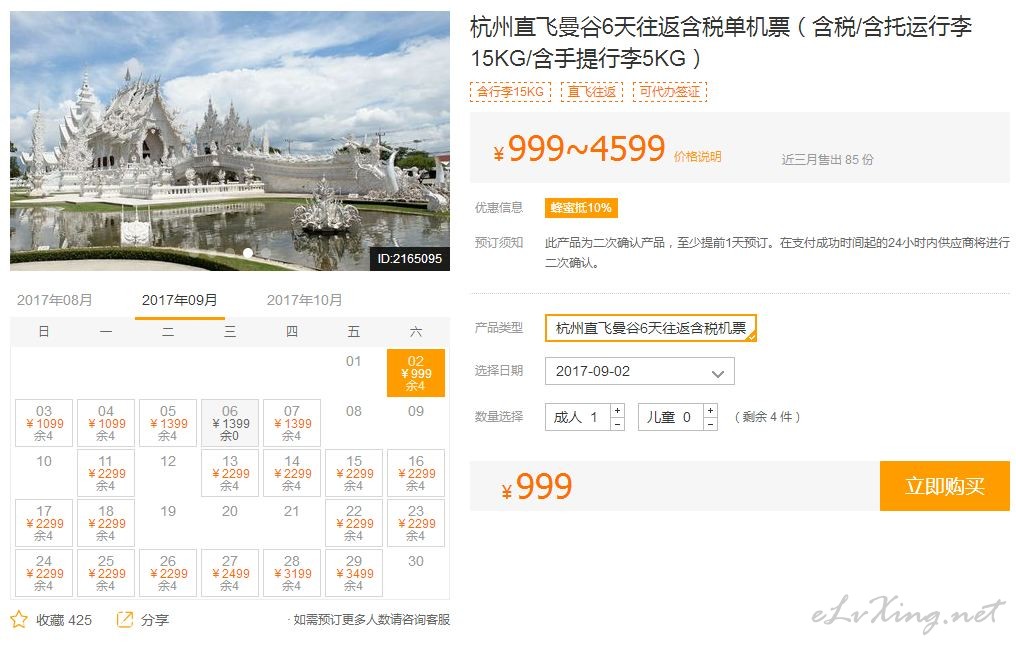This screenshot has height=647, width=1016.
Task: Select September 11 priced ¥2299
Action: pos(106,473)
